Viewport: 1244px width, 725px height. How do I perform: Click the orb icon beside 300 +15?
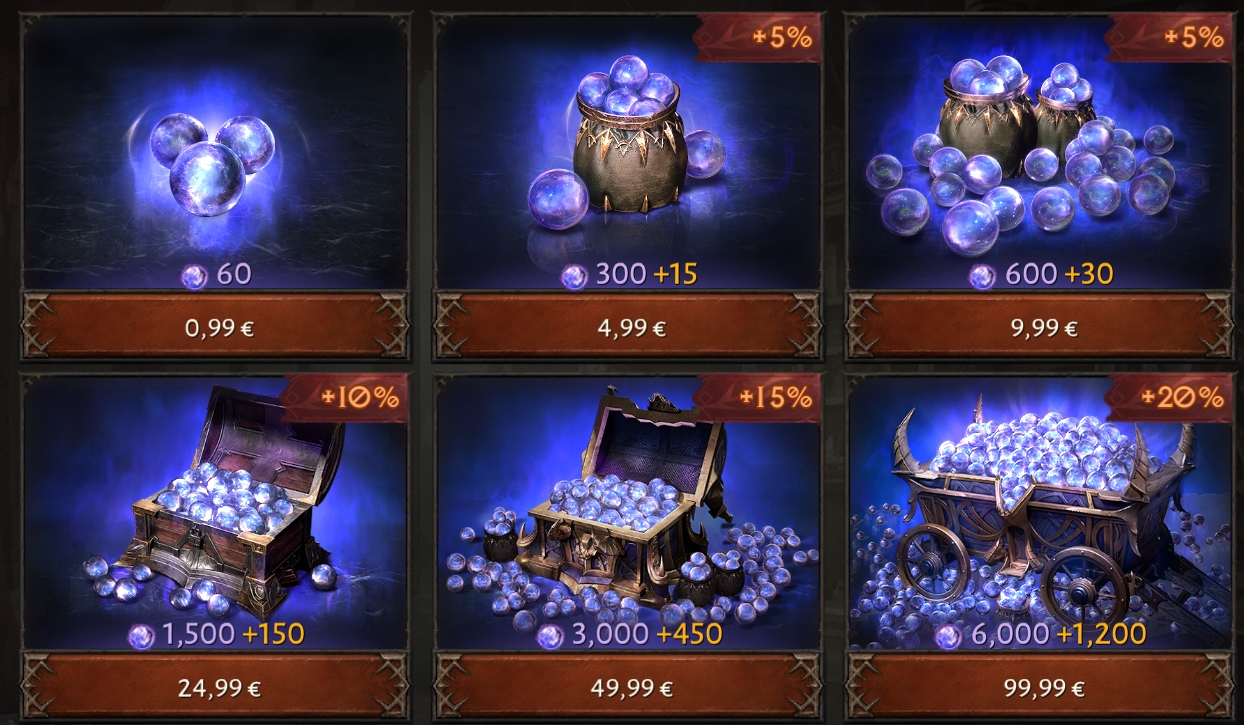(574, 275)
